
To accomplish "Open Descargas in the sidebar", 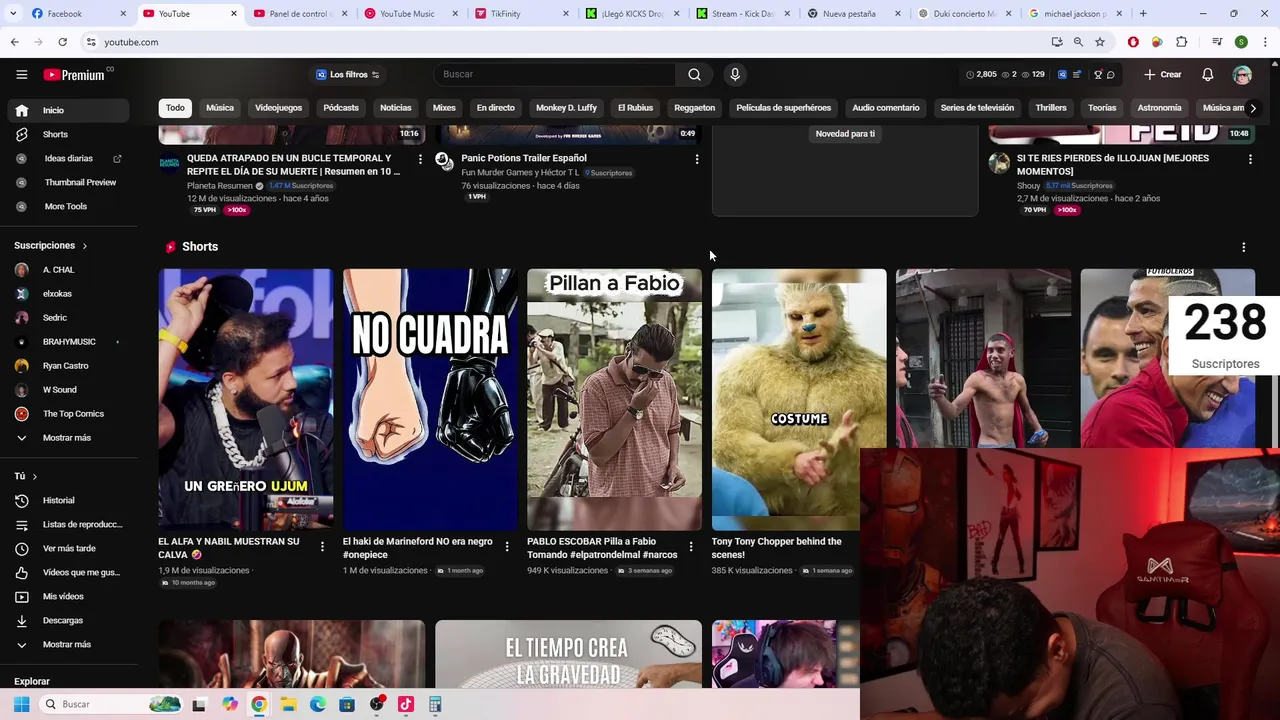I will [x=70, y=620].
